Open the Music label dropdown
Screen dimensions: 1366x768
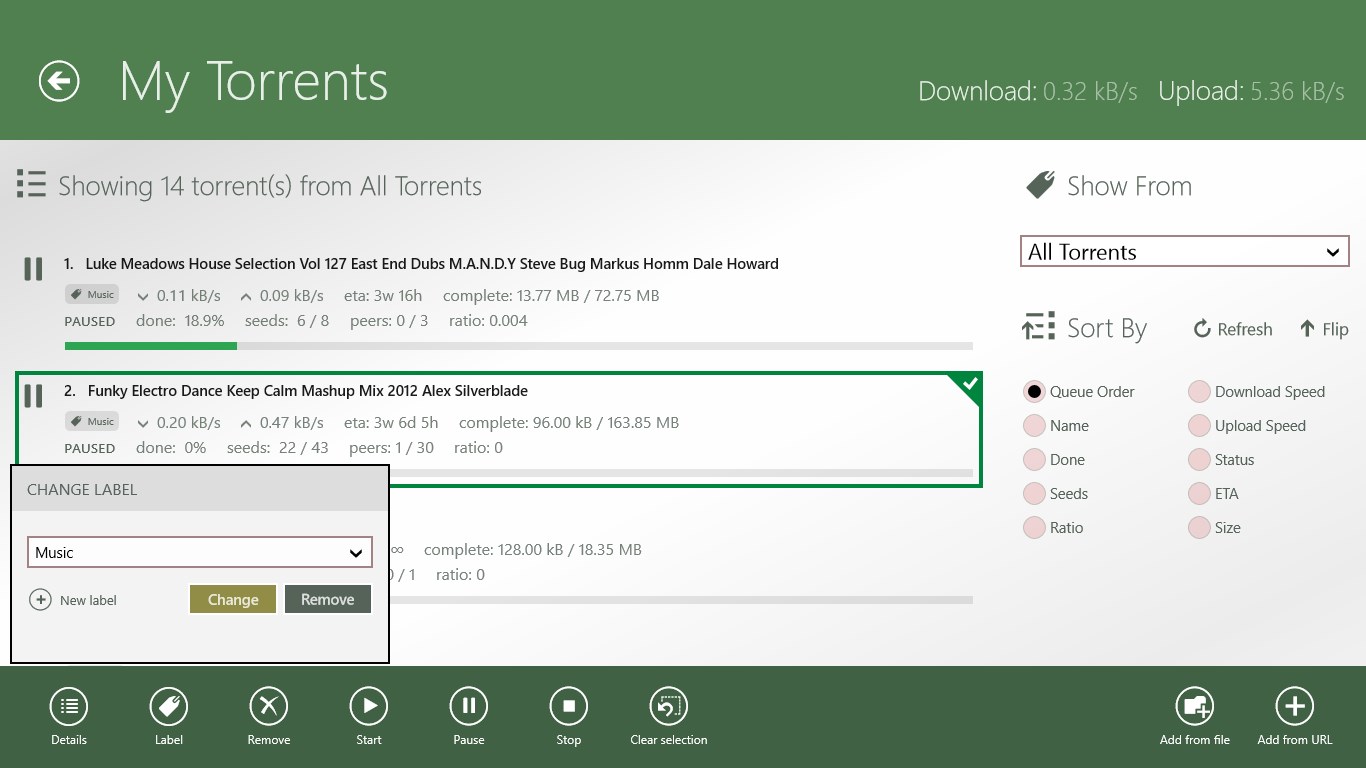coord(199,552)
